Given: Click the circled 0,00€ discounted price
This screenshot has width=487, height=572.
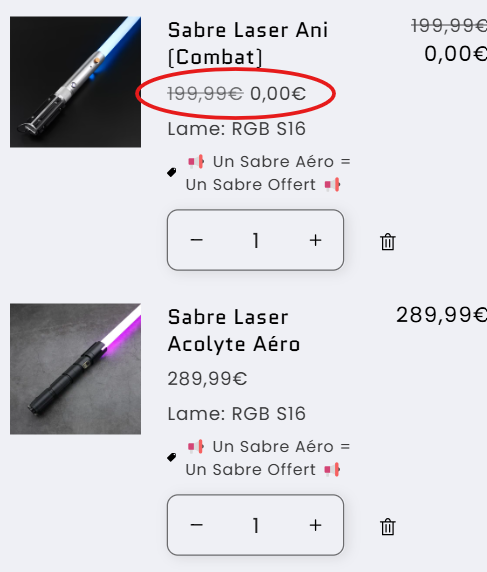Looking at the screenshot, I should 278,94.
